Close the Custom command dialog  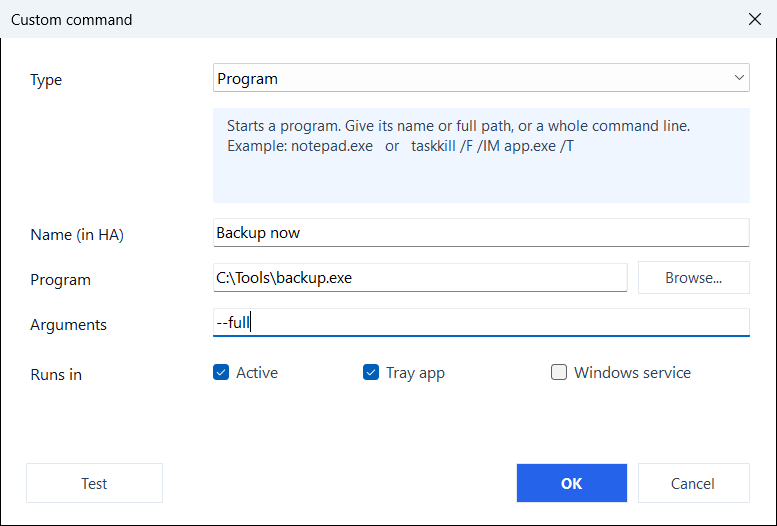coord(755,19)
